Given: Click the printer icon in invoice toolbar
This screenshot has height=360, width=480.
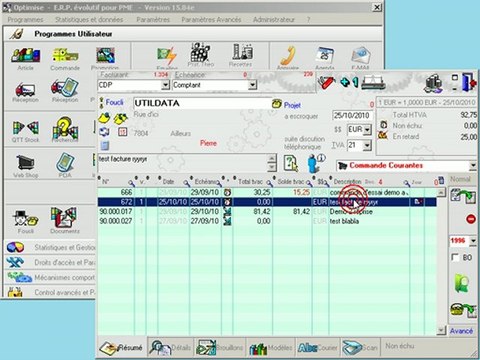Looking at the screenshot, I should tap(373, 82).
